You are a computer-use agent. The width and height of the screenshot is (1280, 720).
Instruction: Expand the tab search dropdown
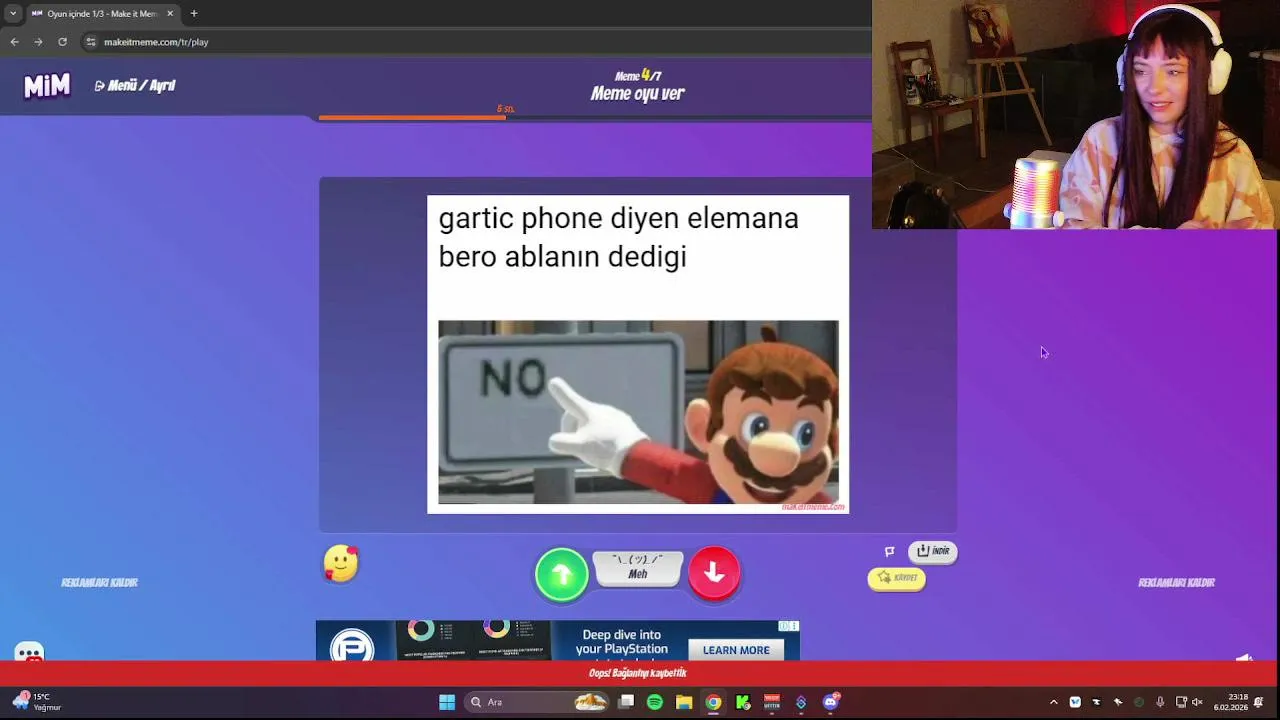[12, 14]
